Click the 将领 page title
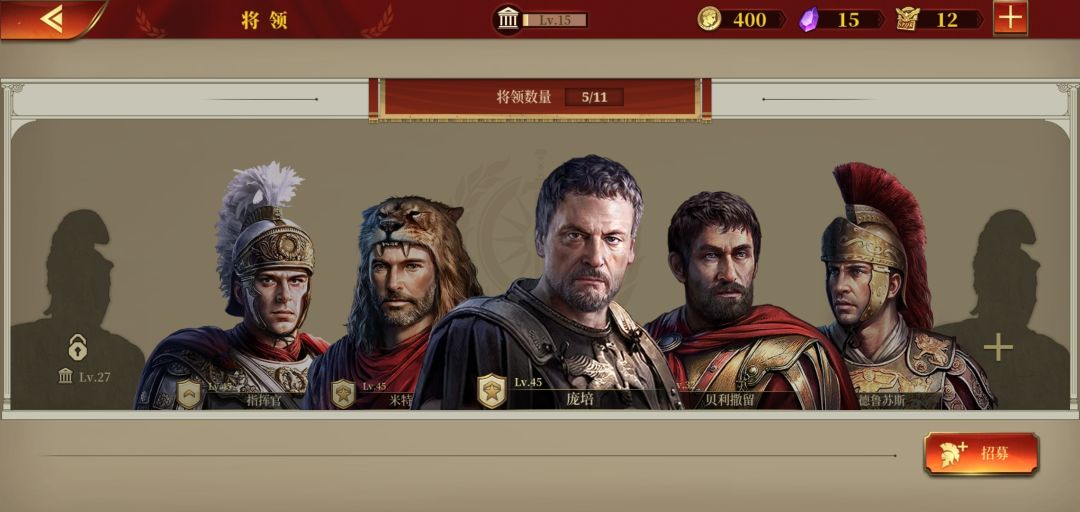This screenshot has height=512, width=1080. pos(264,20)
